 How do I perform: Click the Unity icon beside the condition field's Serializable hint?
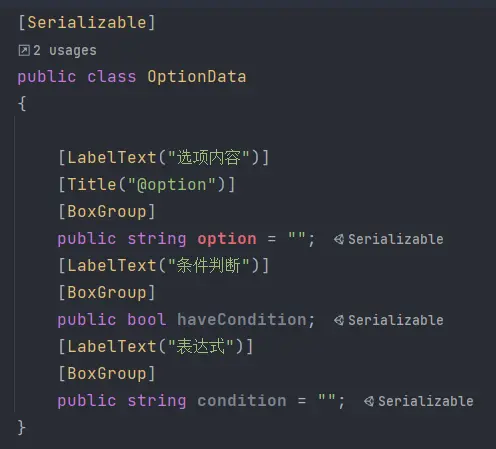[369, 401]
